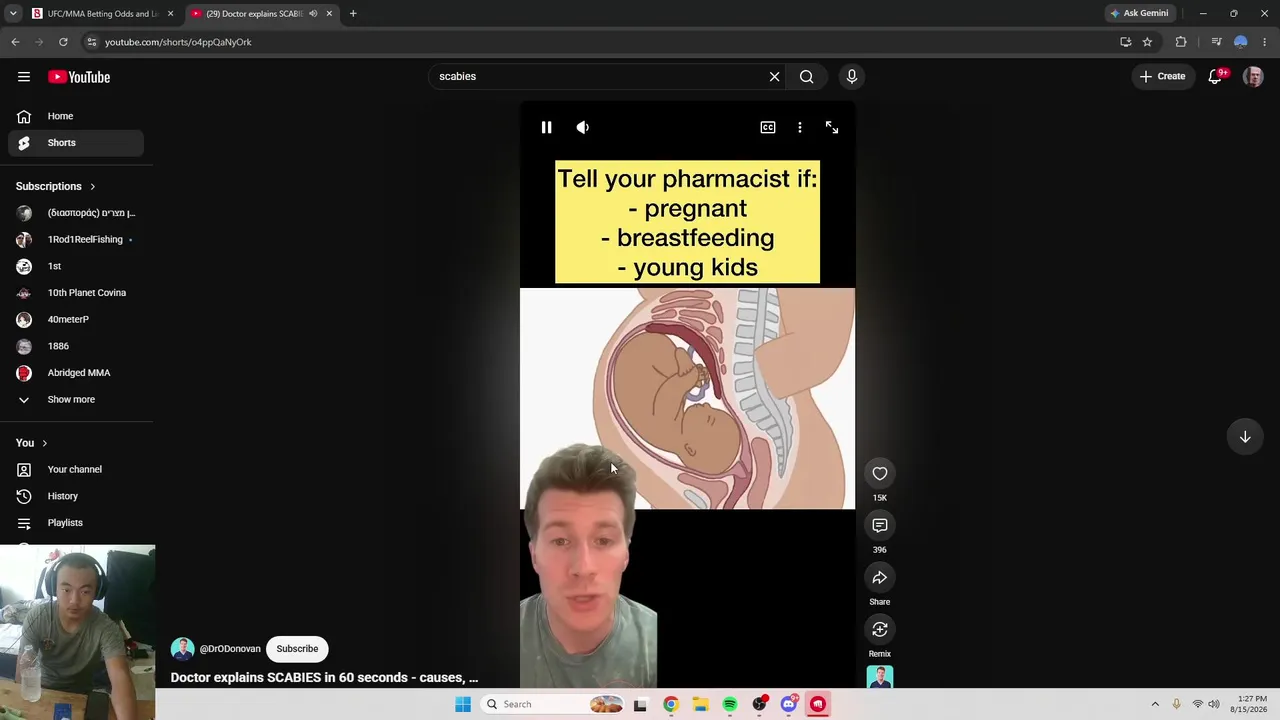Open the tab search dropdown
This screenshot has width=1280, height=720.
13,14
